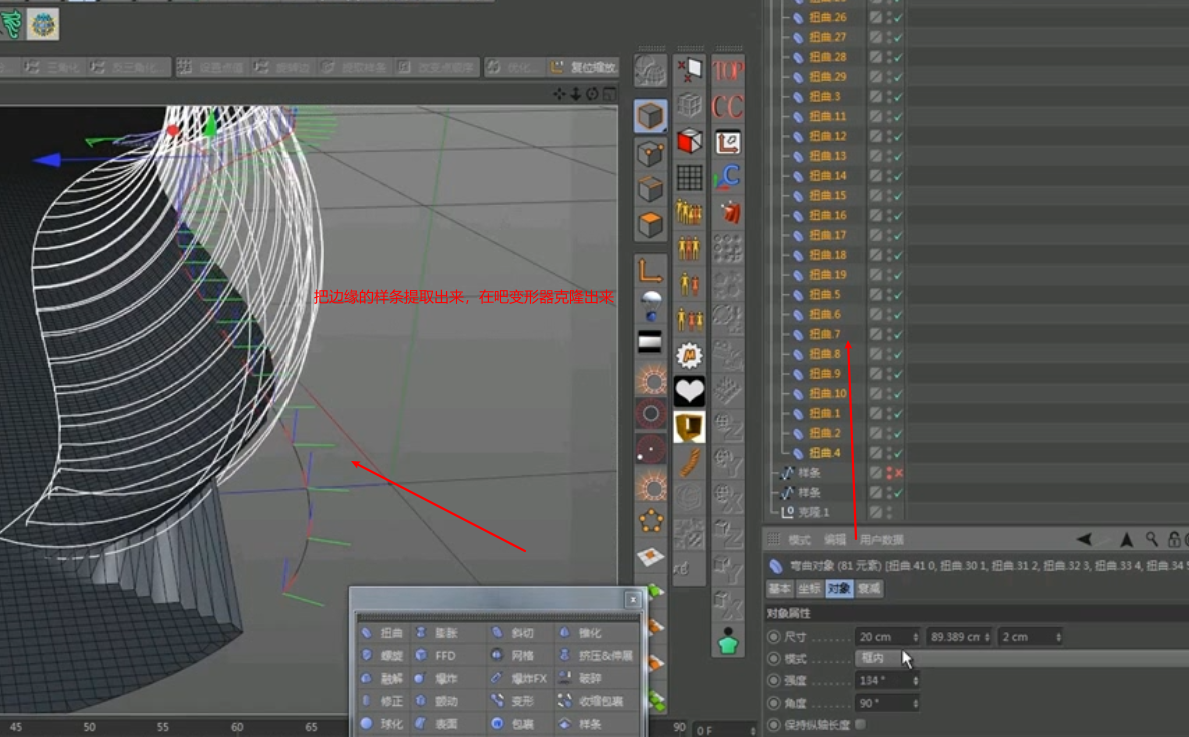Open the attribute panel 编辑 menu

(834, 540)
